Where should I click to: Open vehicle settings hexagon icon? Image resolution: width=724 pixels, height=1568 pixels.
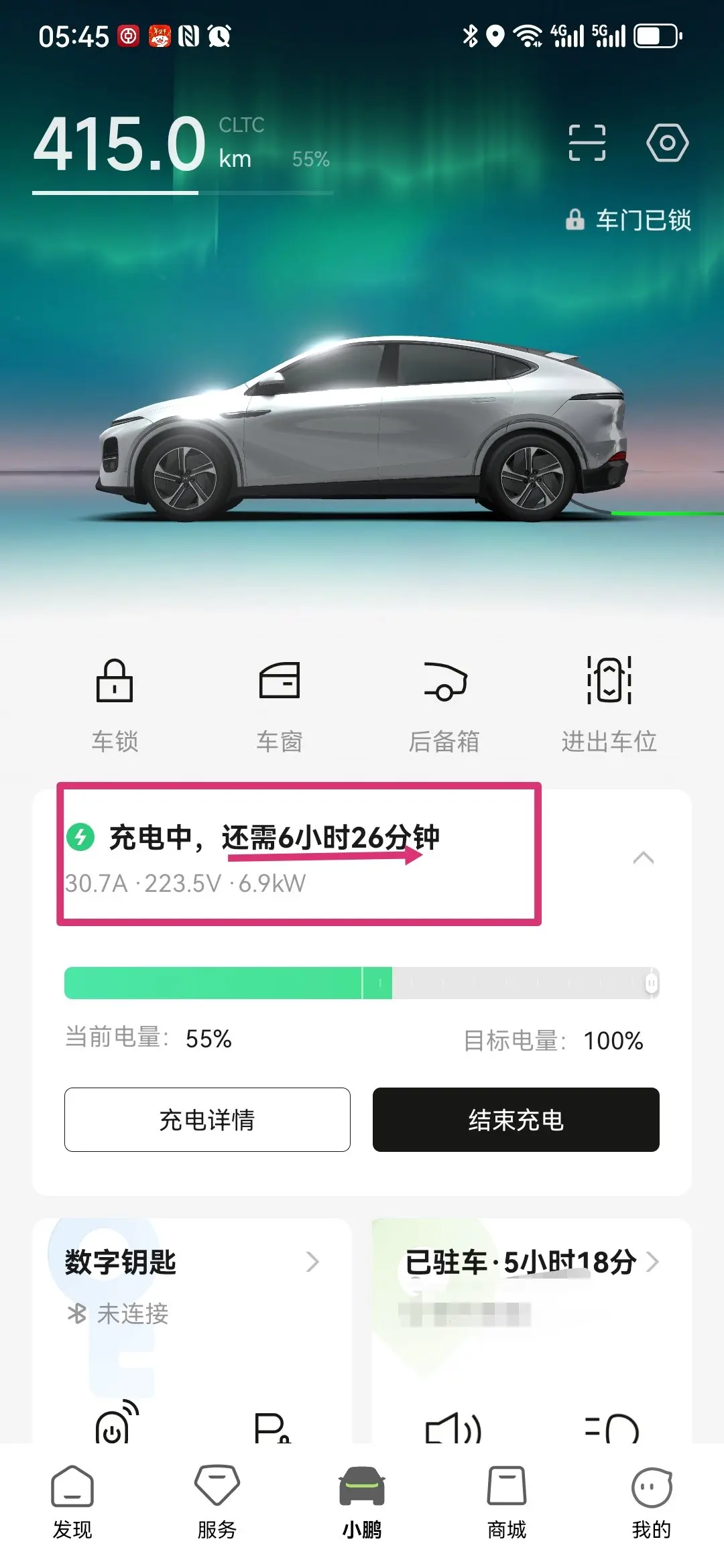(x=667, y=143)
